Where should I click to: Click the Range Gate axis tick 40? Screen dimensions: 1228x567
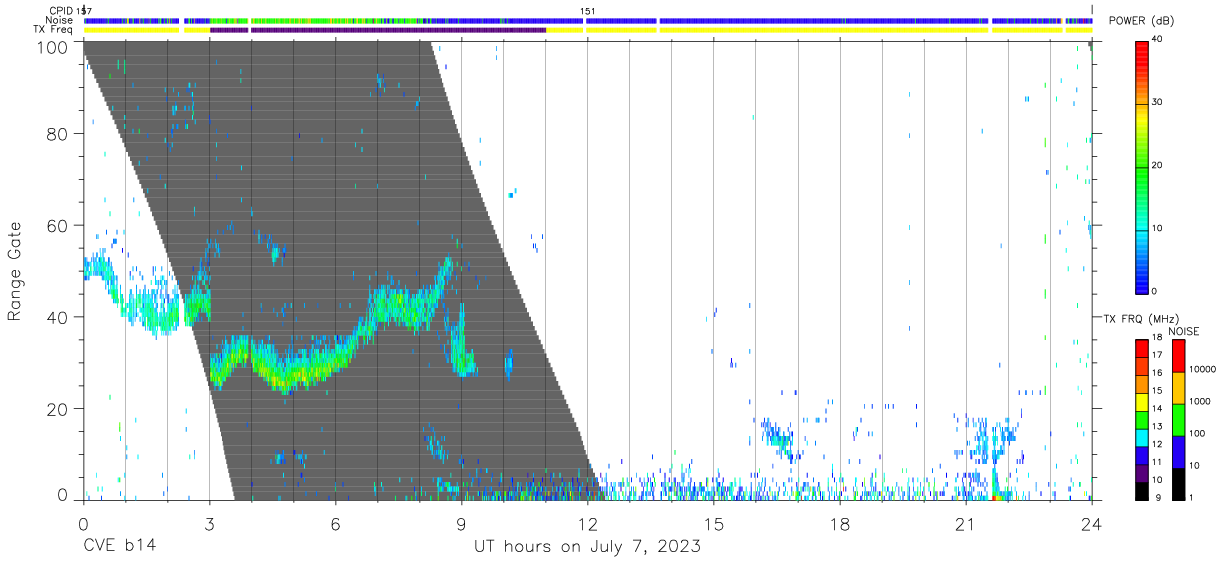[x=60, y=317]
